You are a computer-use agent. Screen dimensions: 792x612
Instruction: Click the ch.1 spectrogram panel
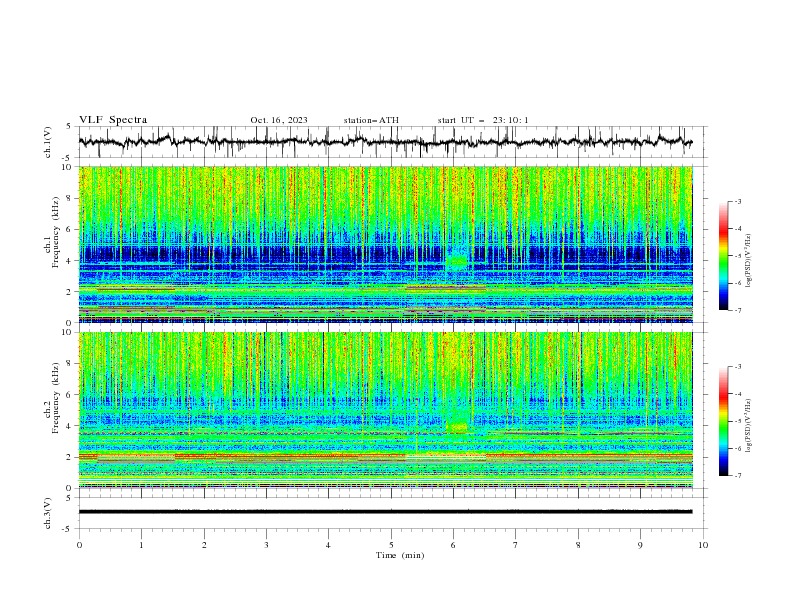coord(385,244)
